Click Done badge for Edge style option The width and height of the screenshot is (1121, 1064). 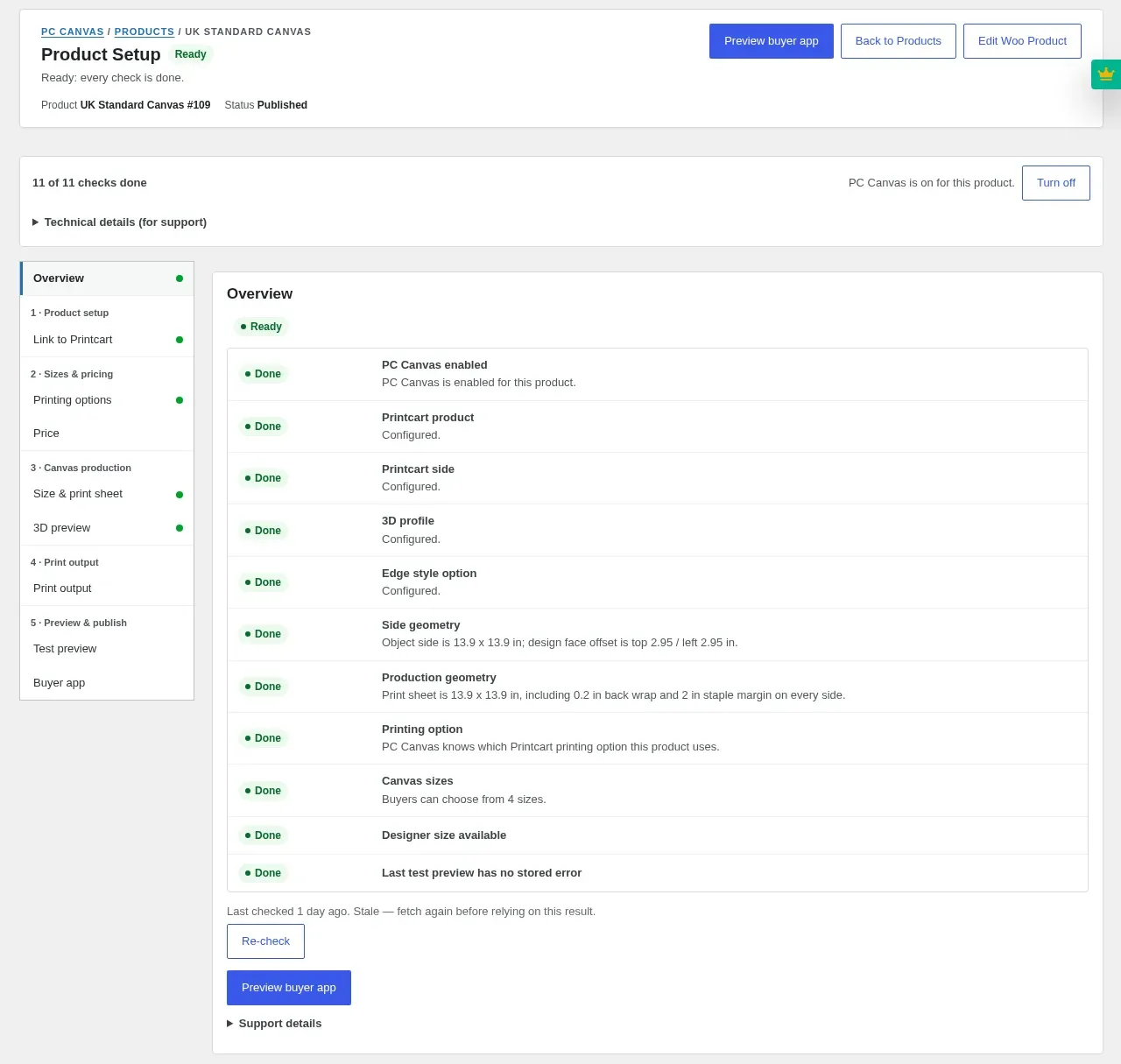point(263,582)
